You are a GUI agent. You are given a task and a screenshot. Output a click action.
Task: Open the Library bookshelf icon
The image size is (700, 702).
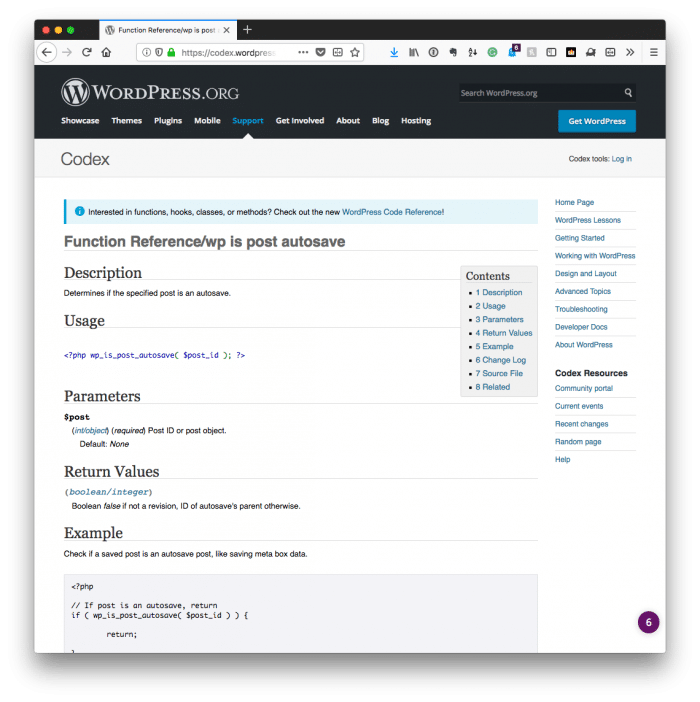pos(414,52)
